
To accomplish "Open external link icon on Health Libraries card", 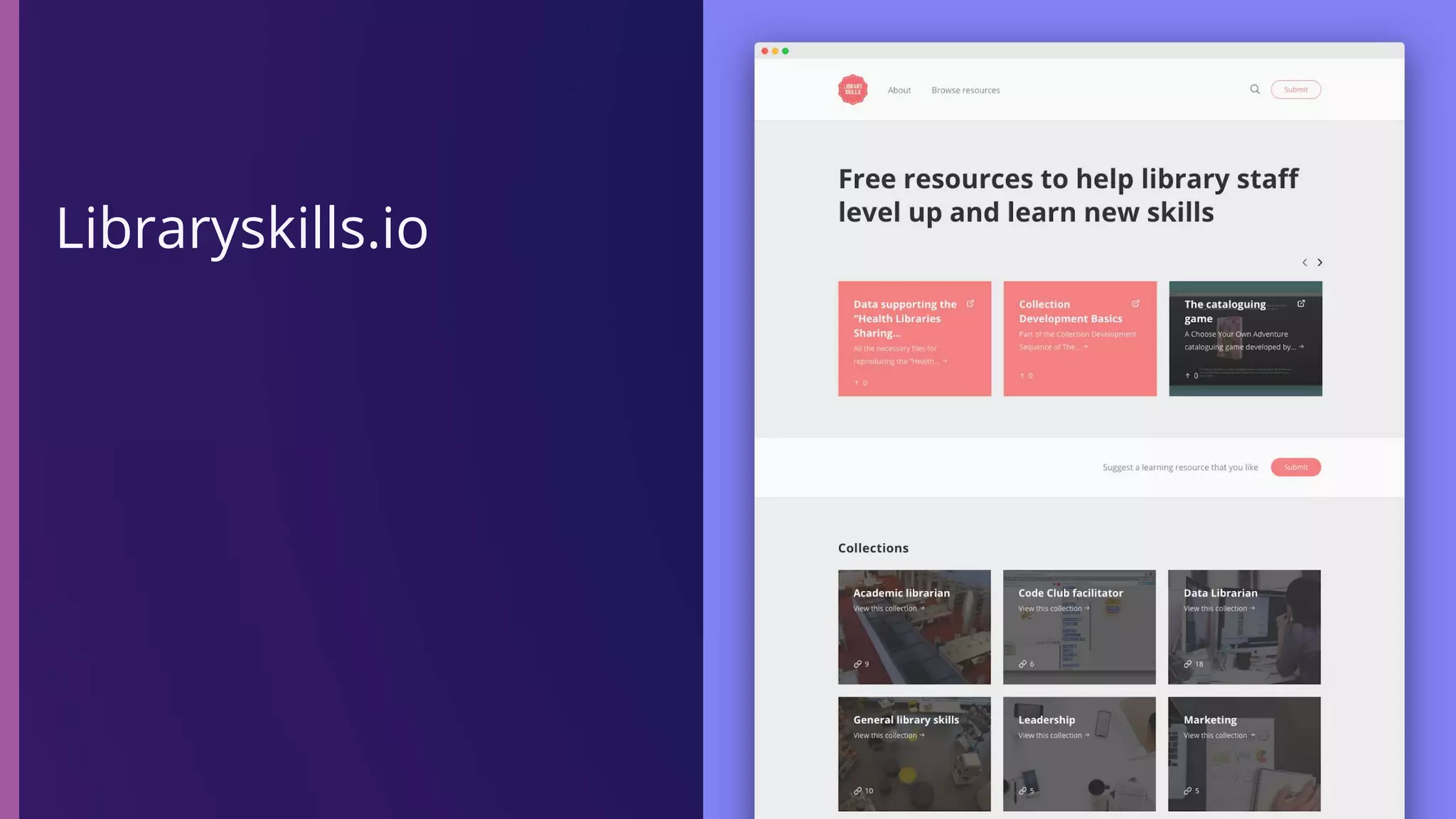I will pyautogui.click(x=970, y=304).
